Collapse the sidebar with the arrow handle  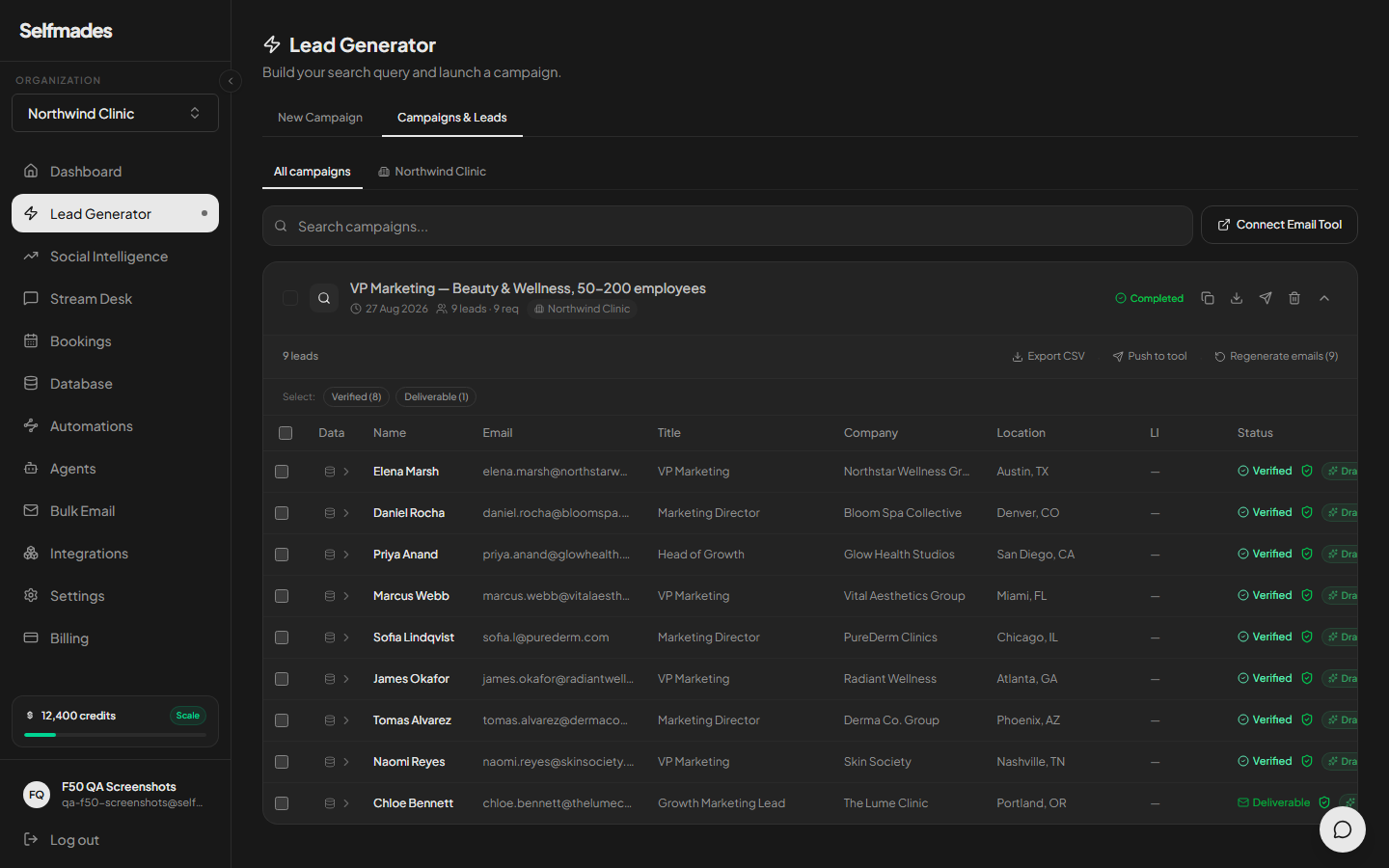click(231, 81)
